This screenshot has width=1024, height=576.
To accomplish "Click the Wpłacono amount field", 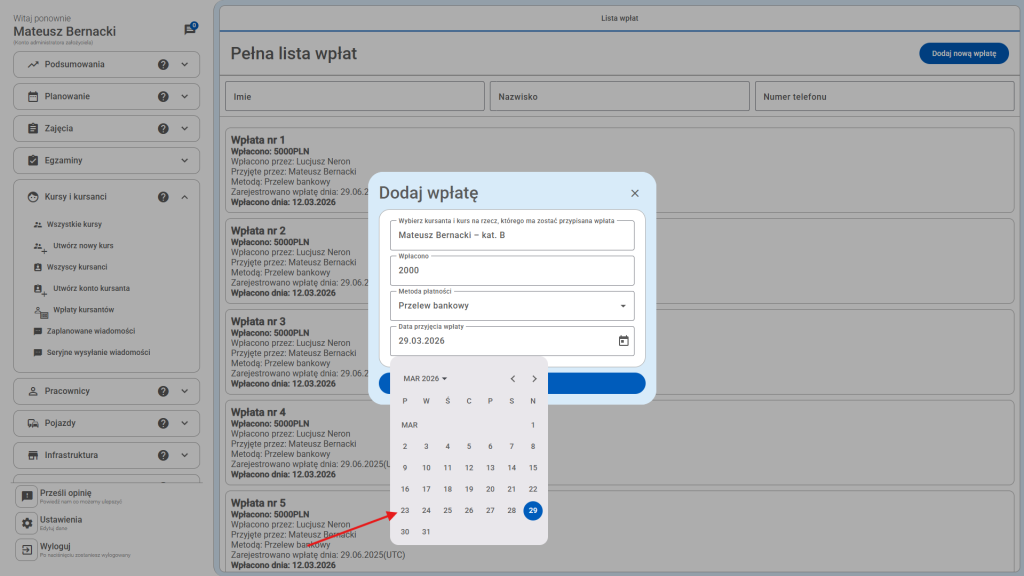I will 512,271.
